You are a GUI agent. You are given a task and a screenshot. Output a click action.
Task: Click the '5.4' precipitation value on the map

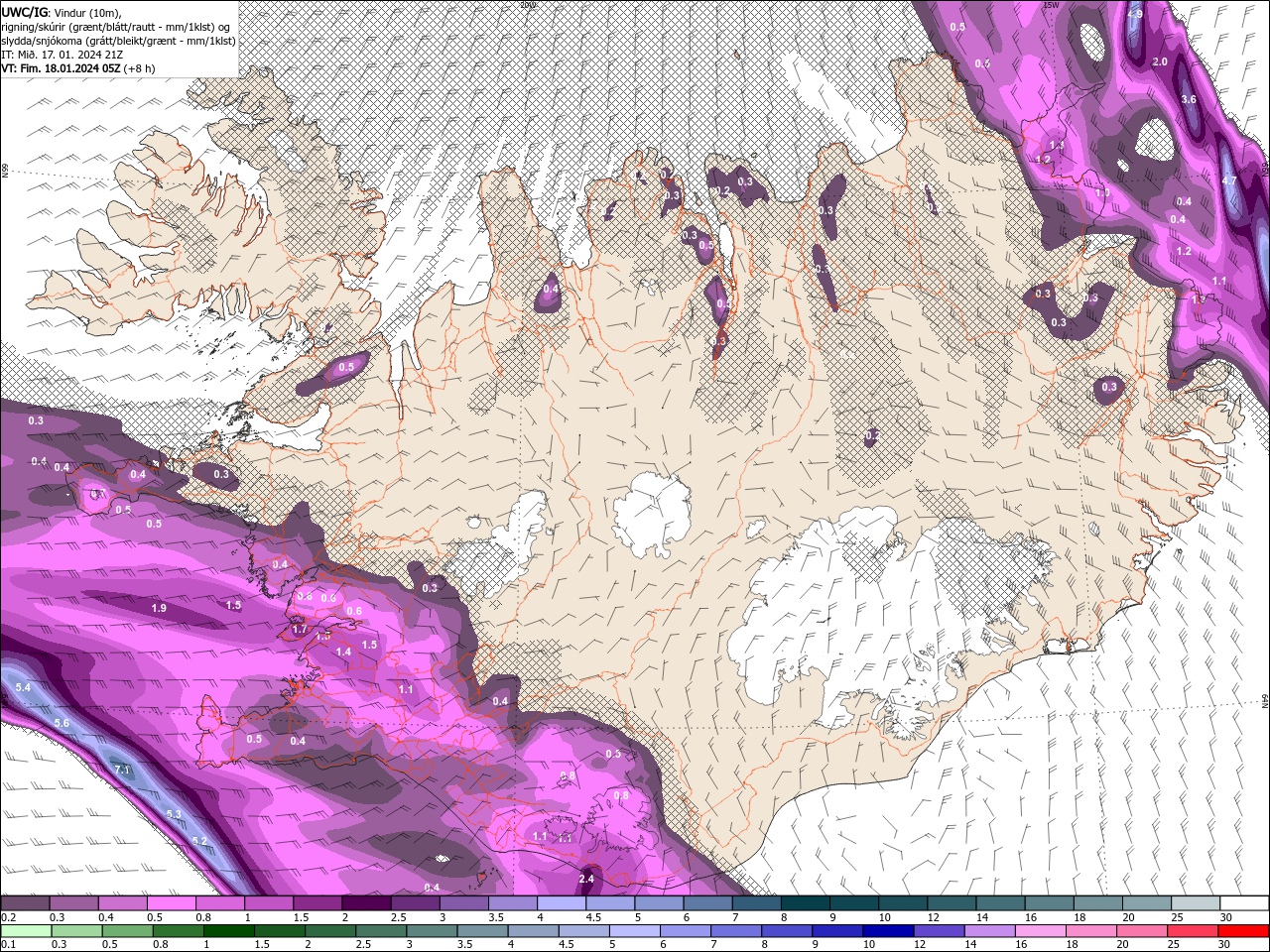[x=24, y=687]
